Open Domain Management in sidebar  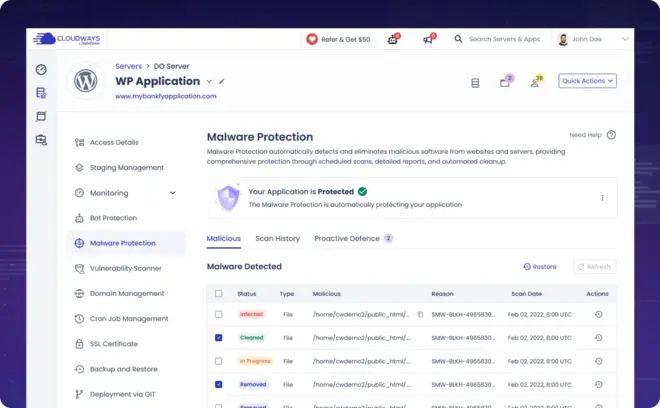(127, 293)
